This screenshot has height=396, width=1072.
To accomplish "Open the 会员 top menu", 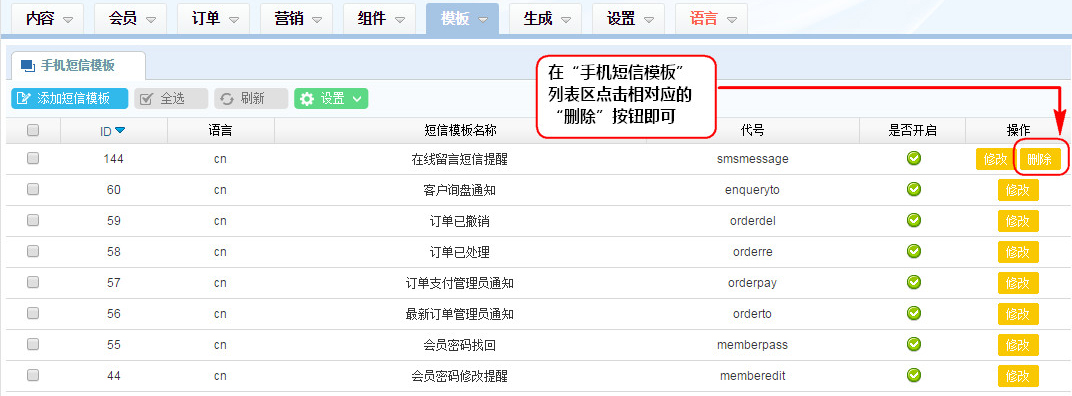I will tap(132, 18).
